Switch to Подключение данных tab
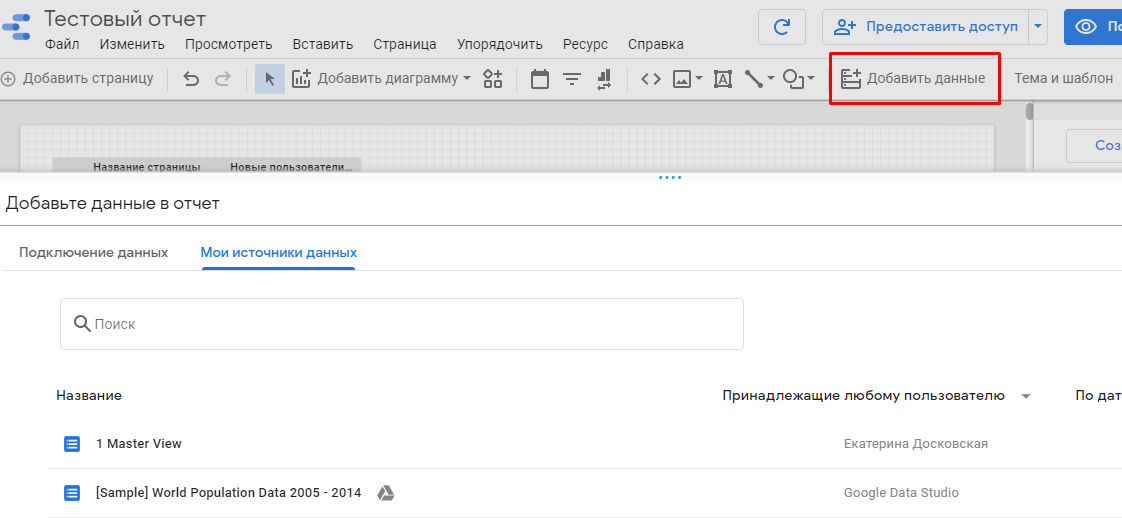Image resolution: width=1122 pixels, height=518 pixels. pyautogui.click(x=94, y=253)
